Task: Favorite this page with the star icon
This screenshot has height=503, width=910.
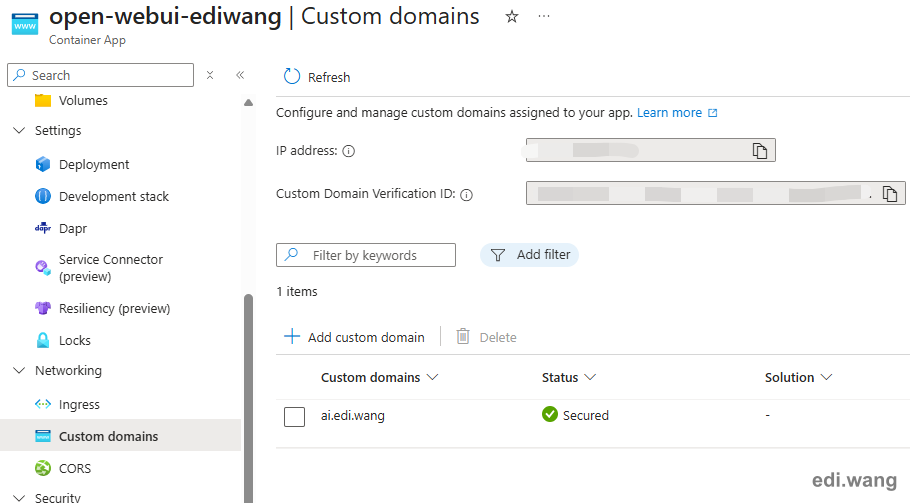Action: click(x=511, y=17)
